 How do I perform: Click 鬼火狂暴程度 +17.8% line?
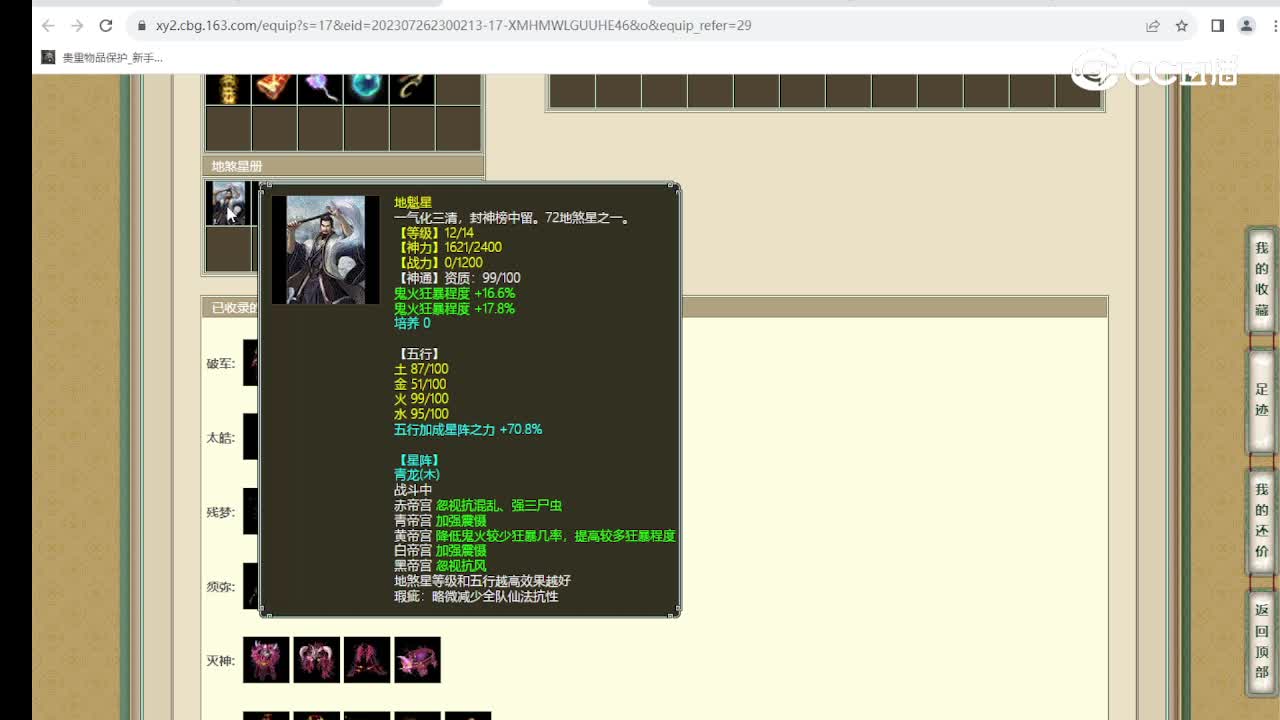tap(454, 308)
